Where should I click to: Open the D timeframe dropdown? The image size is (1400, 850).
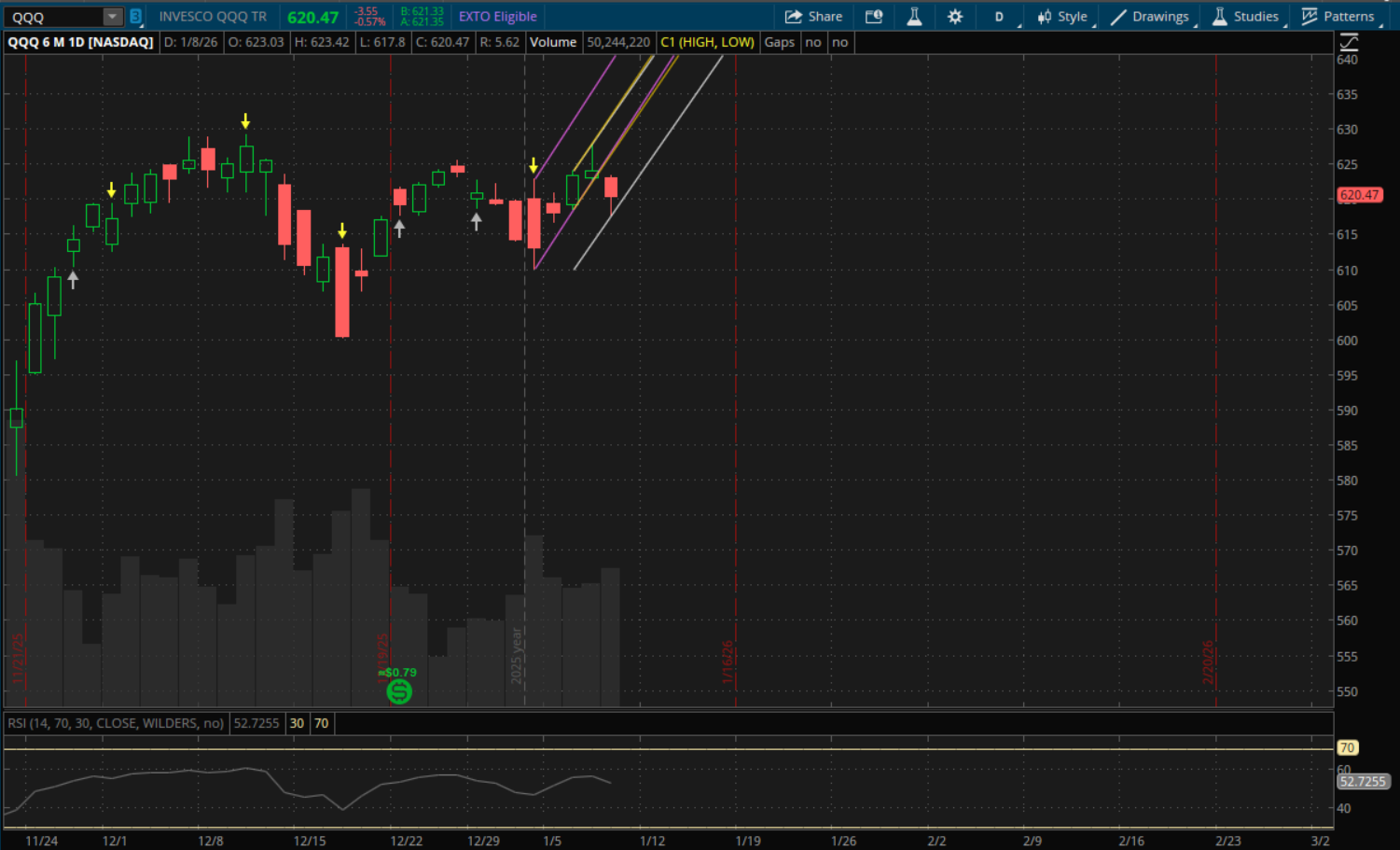(x=999, y=17)
